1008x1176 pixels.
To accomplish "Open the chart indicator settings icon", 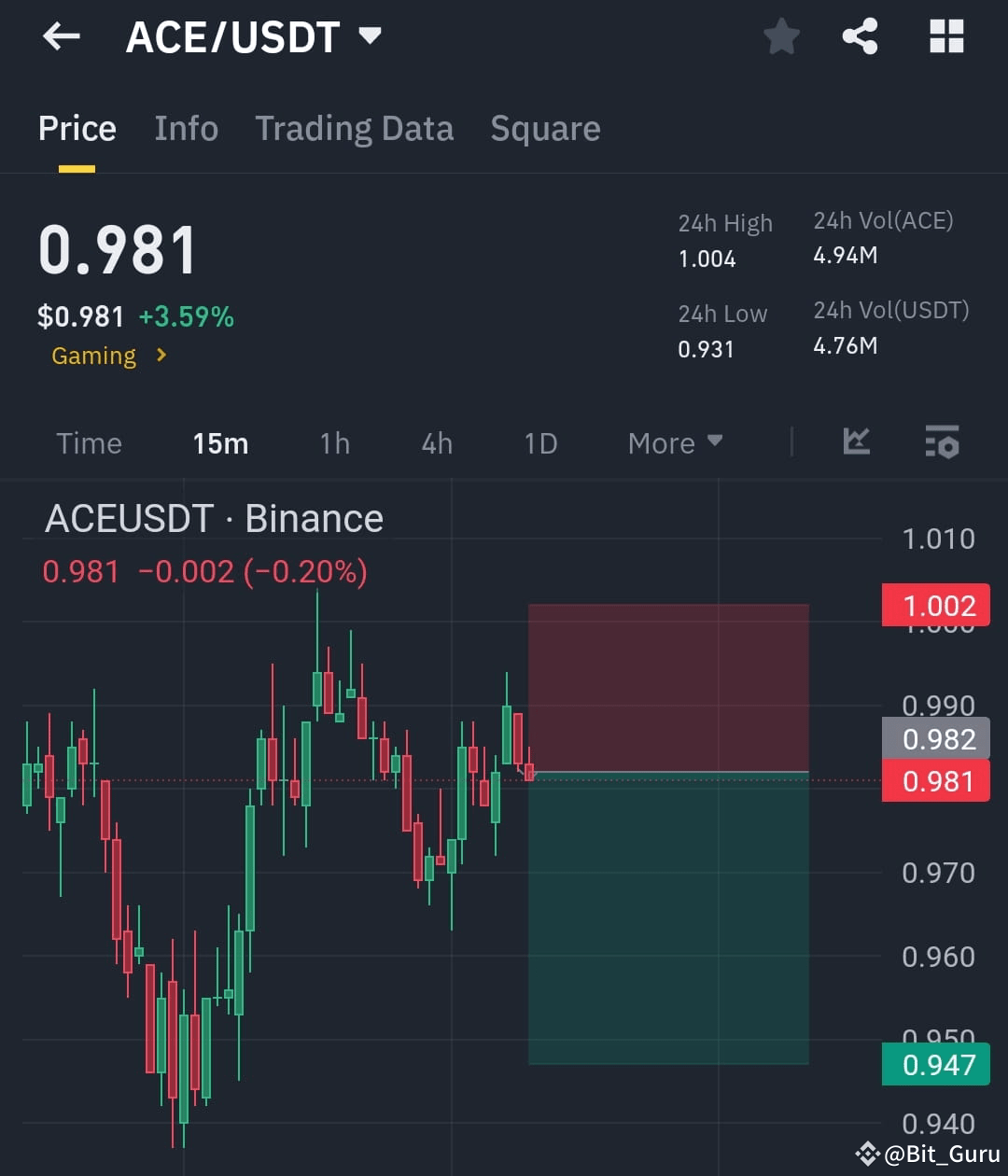I will point(942,442).
